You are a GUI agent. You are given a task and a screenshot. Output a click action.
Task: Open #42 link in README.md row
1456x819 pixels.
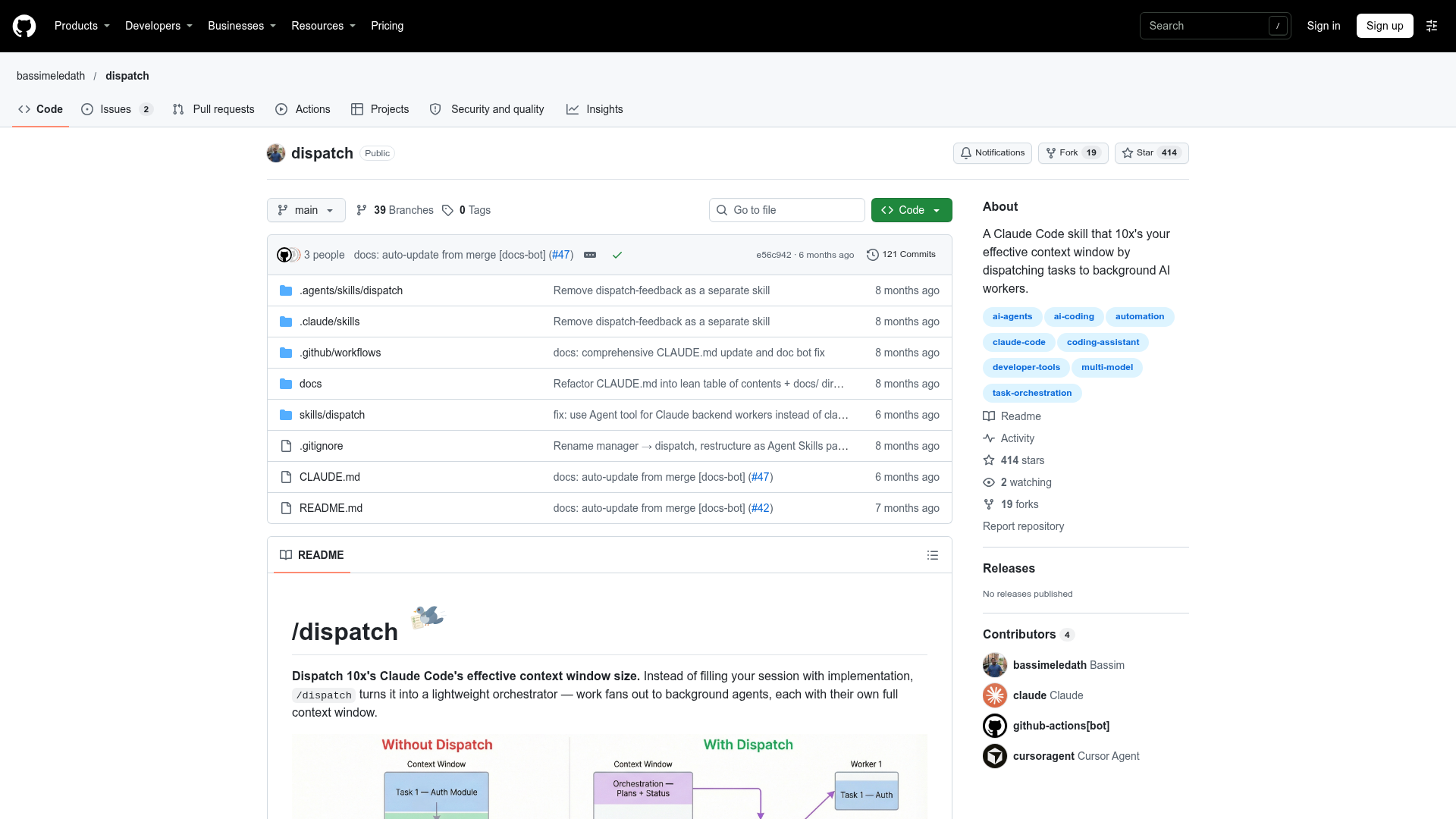coord(761,508)
